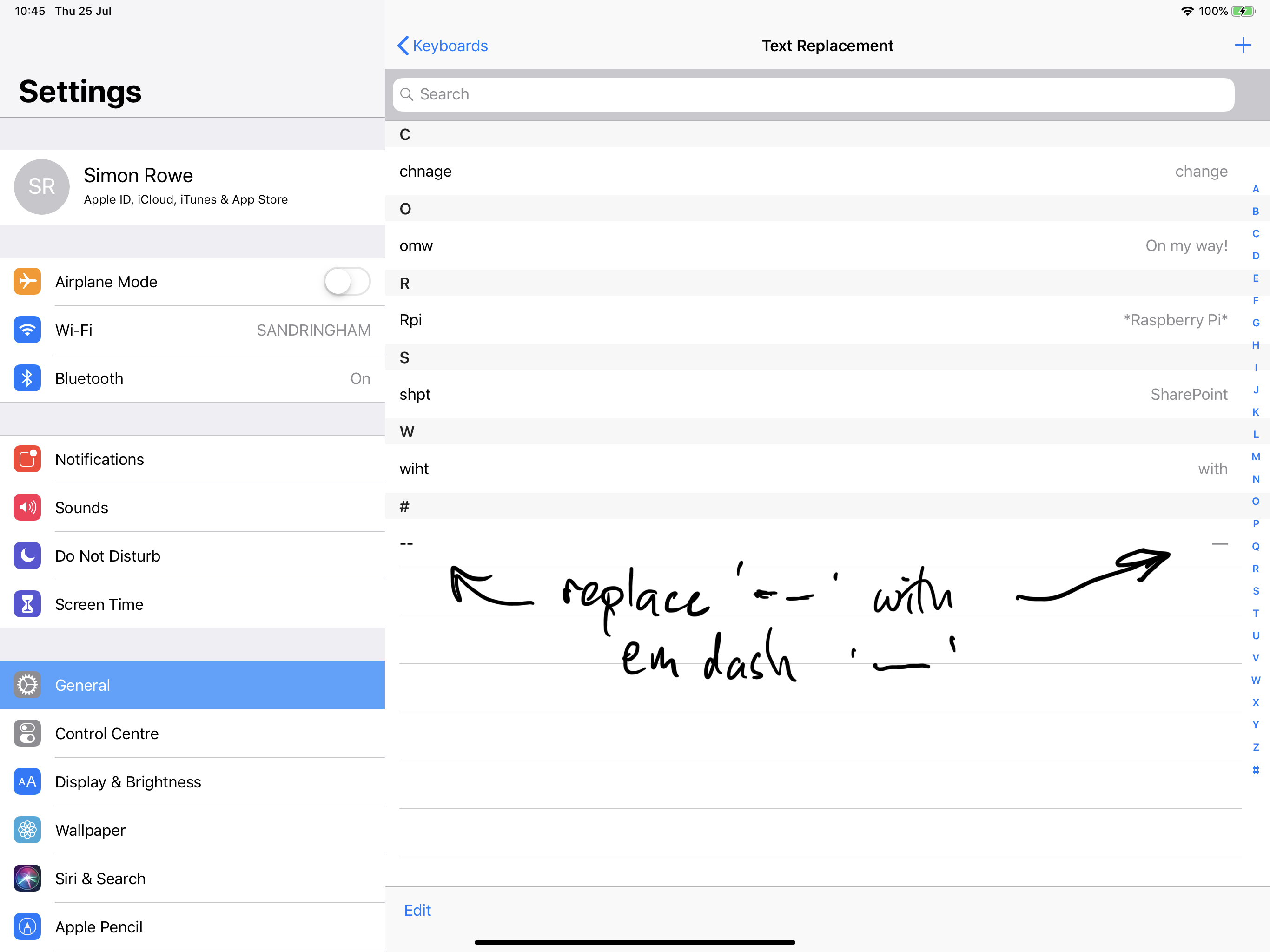Tap the Wallpaper flower icon
The height and width of the screenshot is (952, 1270).
[x=27, y=830]
